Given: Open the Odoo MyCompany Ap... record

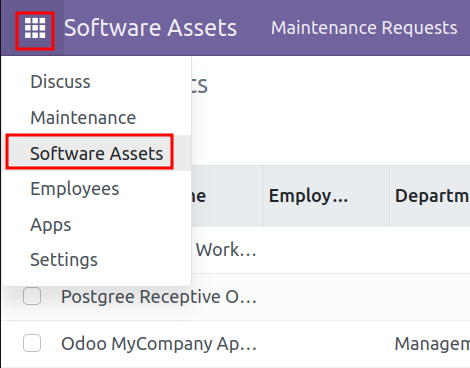Looking at the screenshot, I should [159, 344].
